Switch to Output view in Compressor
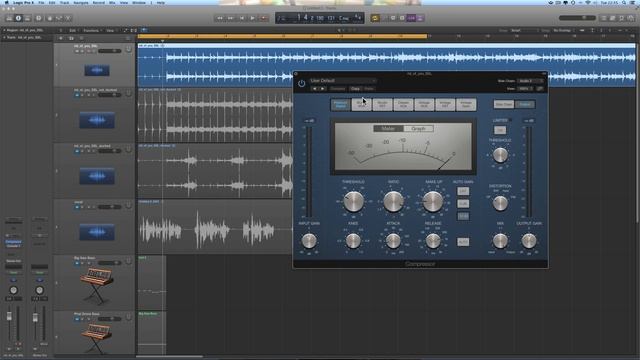This screenshot has width=640, height=360. 525,104
